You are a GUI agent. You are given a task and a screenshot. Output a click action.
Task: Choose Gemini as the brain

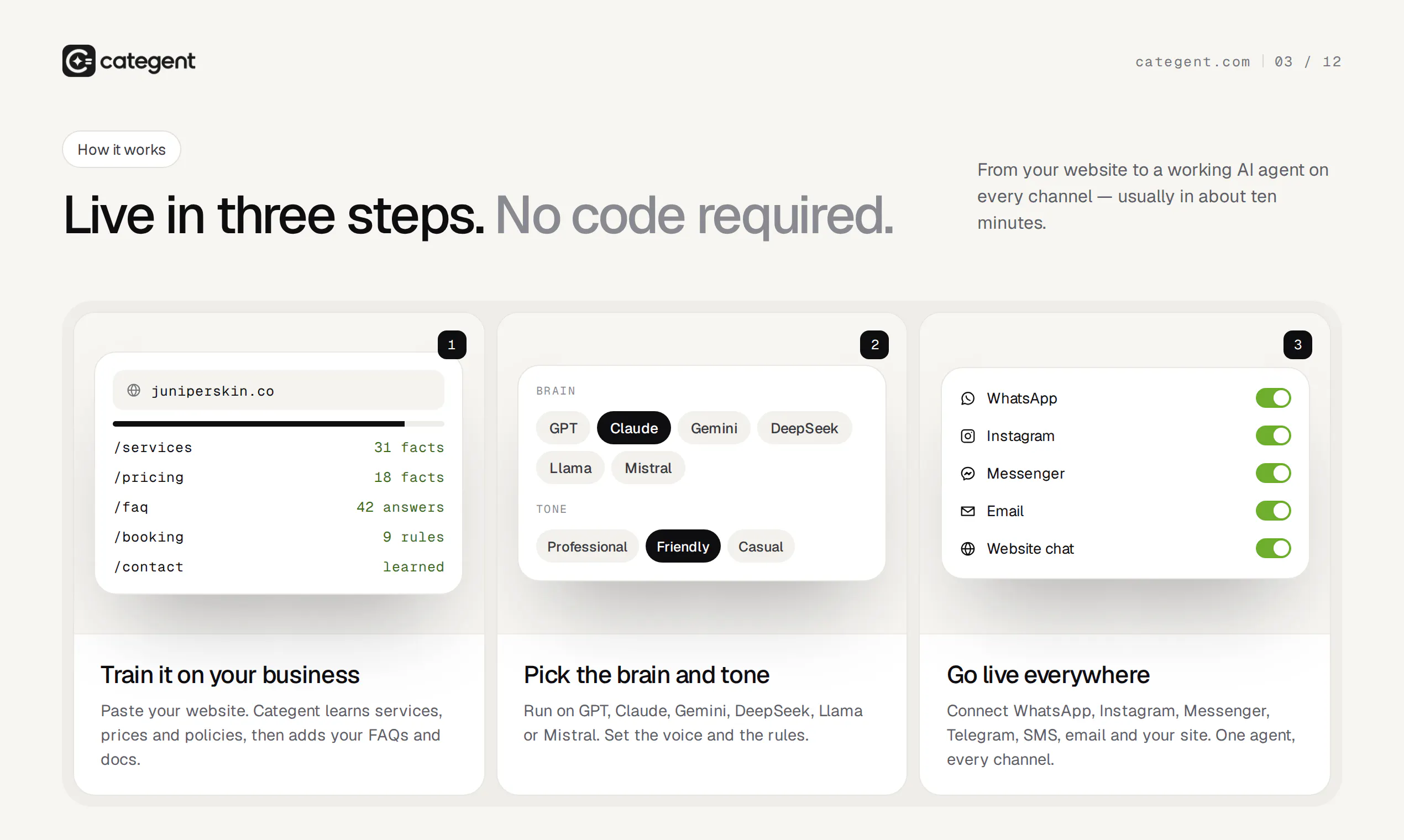click(x=713, y=428)
